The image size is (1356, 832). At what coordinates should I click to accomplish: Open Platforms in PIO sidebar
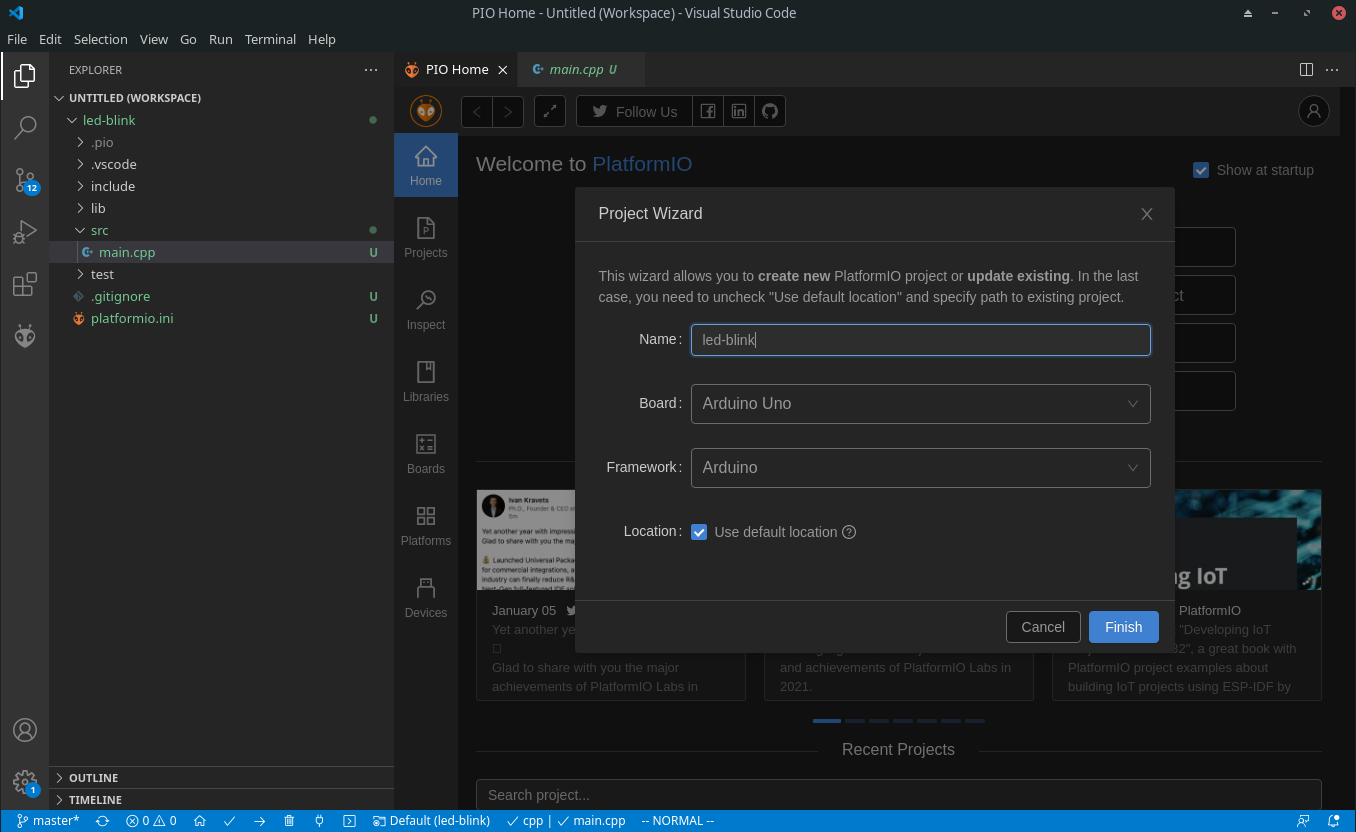(426, 526)
